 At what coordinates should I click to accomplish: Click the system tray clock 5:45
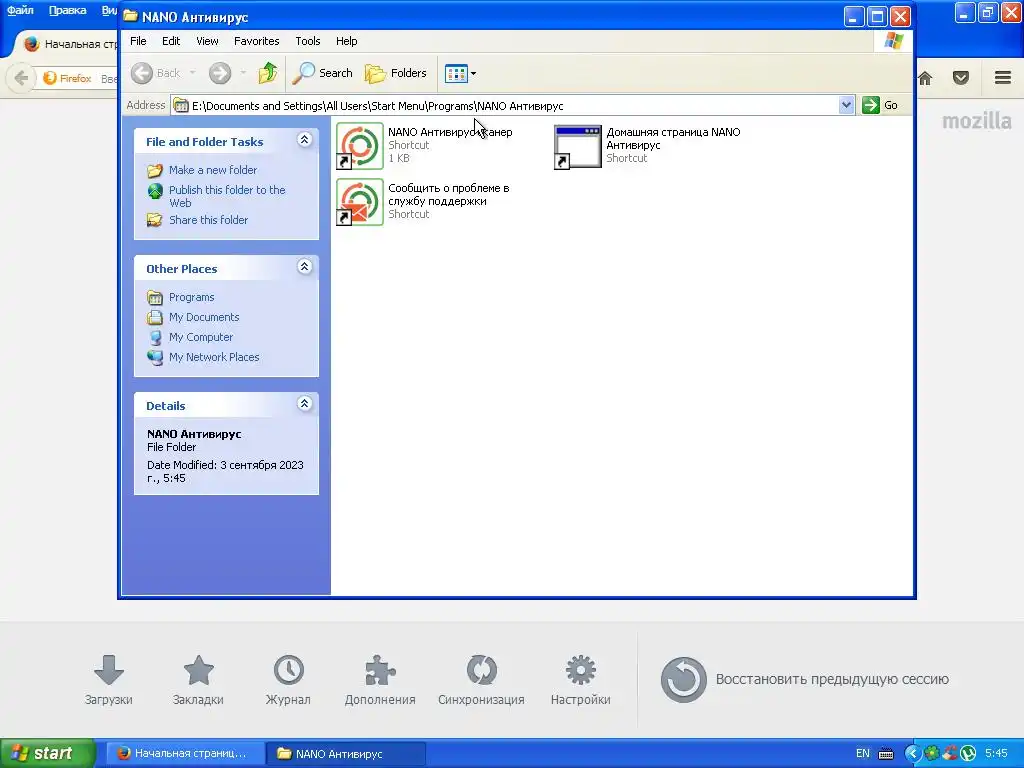tap(997, 754)
